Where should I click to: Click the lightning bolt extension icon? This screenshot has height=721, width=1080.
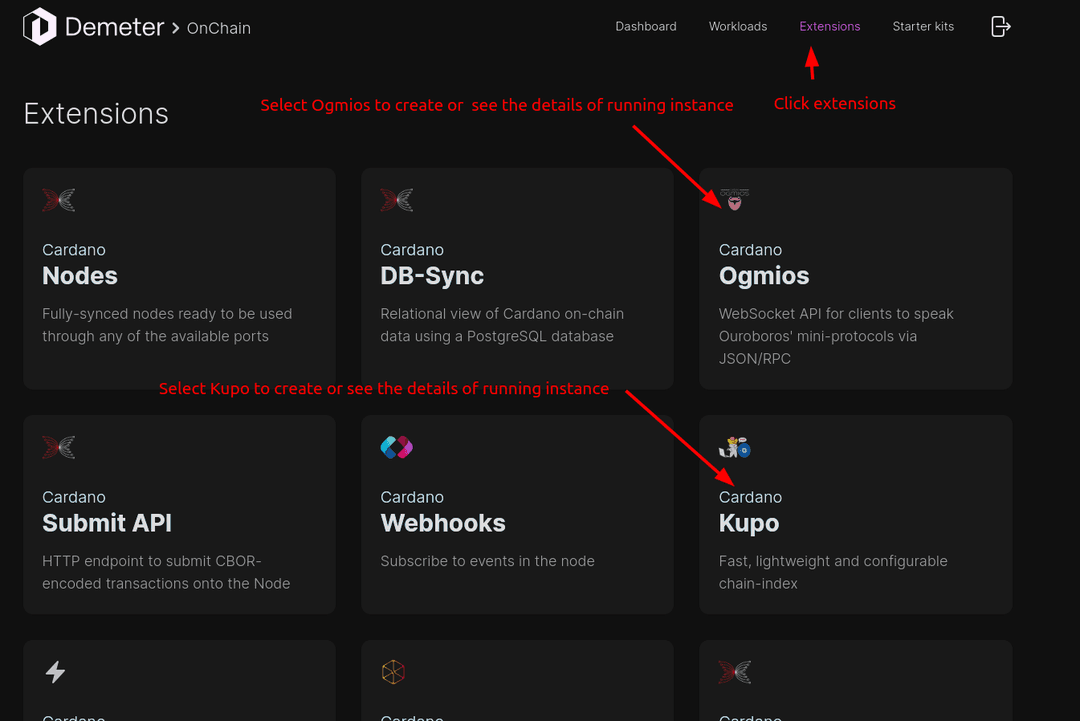point(55,672)
